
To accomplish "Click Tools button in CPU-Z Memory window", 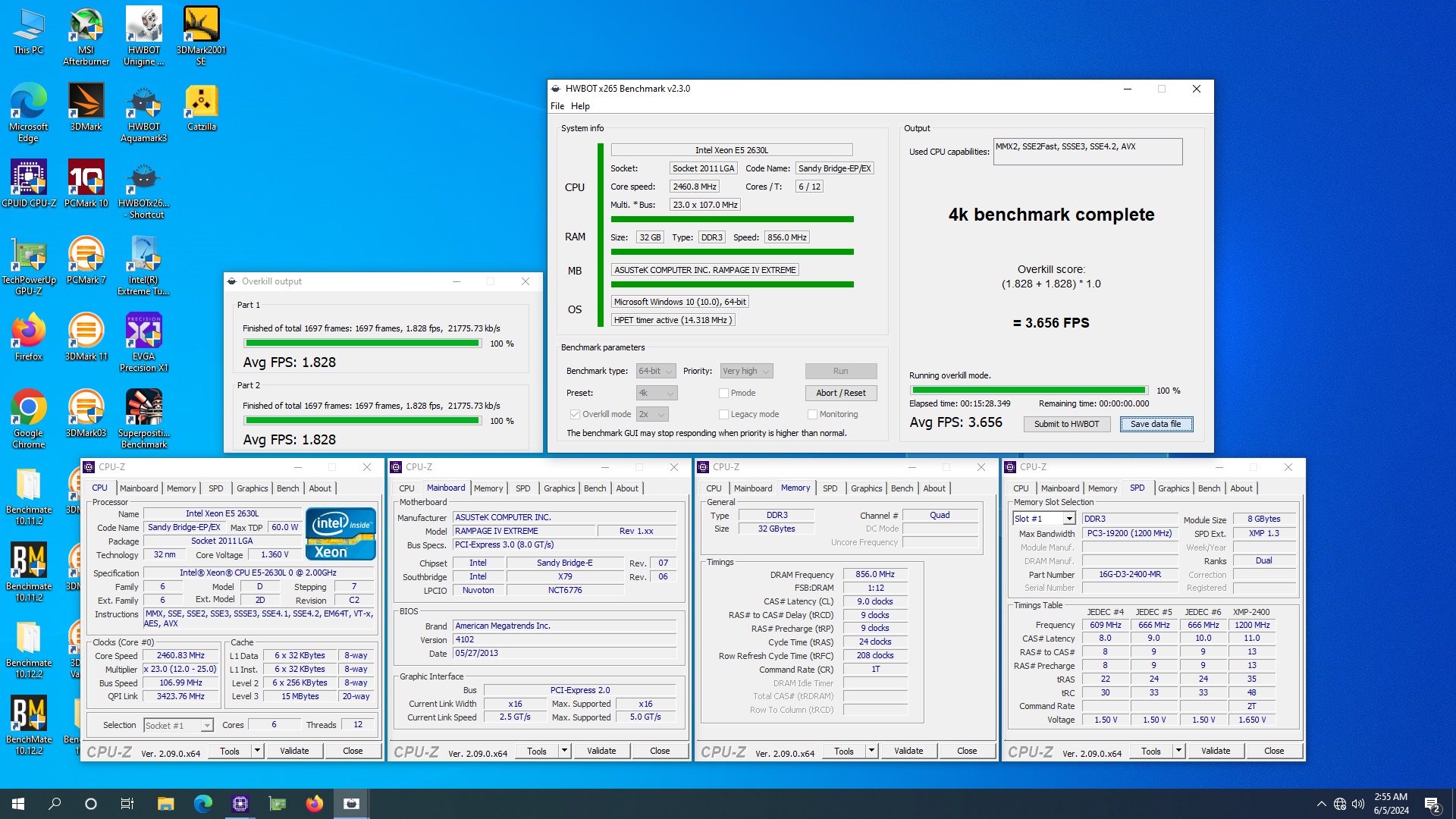I will 843,751.
